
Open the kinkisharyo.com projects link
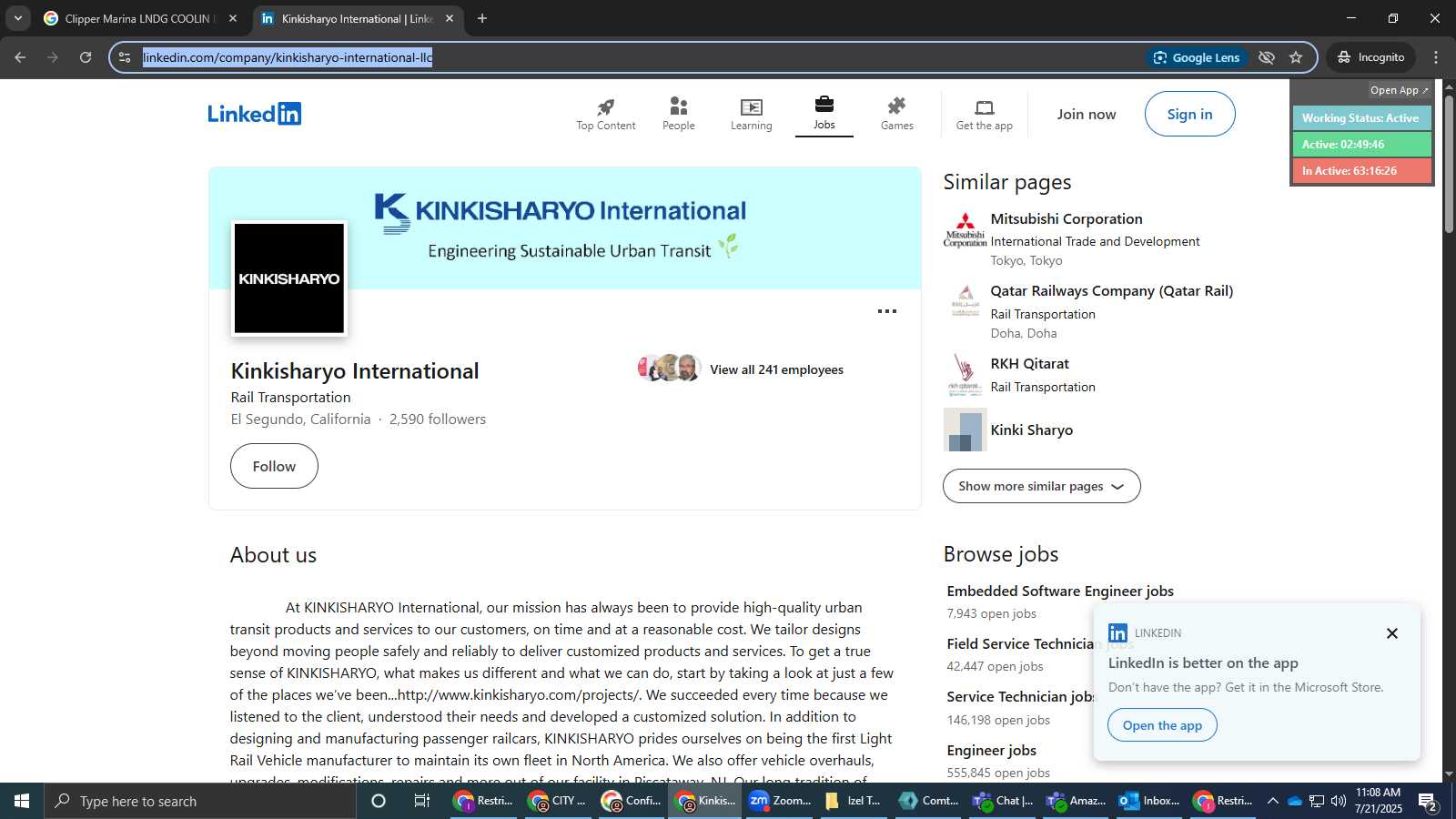pos(520,694)
